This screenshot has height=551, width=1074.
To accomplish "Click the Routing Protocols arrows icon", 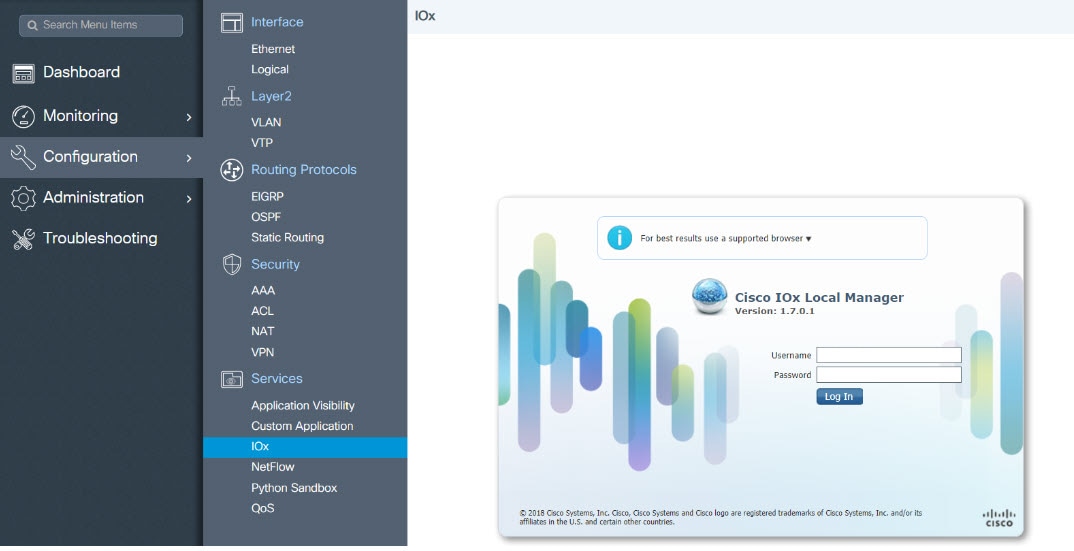I will coord(232,170).
